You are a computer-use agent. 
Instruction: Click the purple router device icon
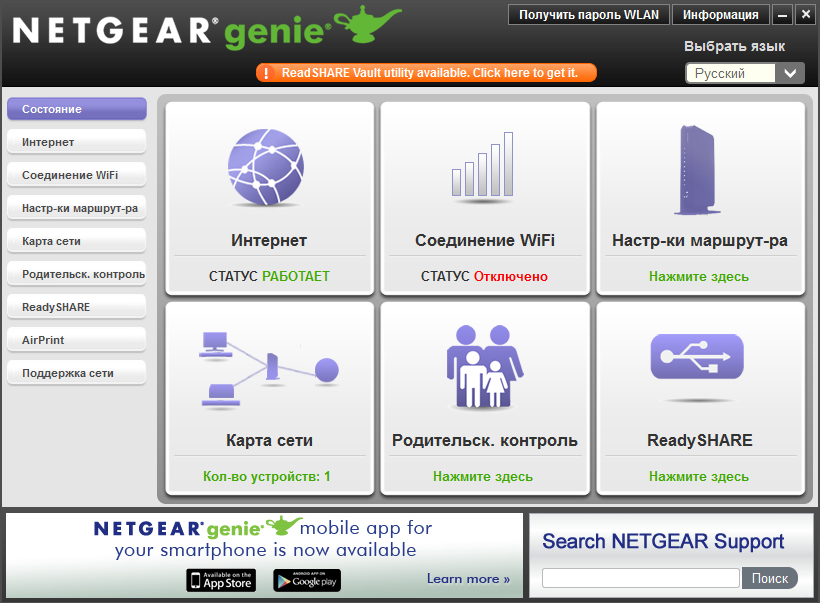pyautogui.click(x=697, y=170)
